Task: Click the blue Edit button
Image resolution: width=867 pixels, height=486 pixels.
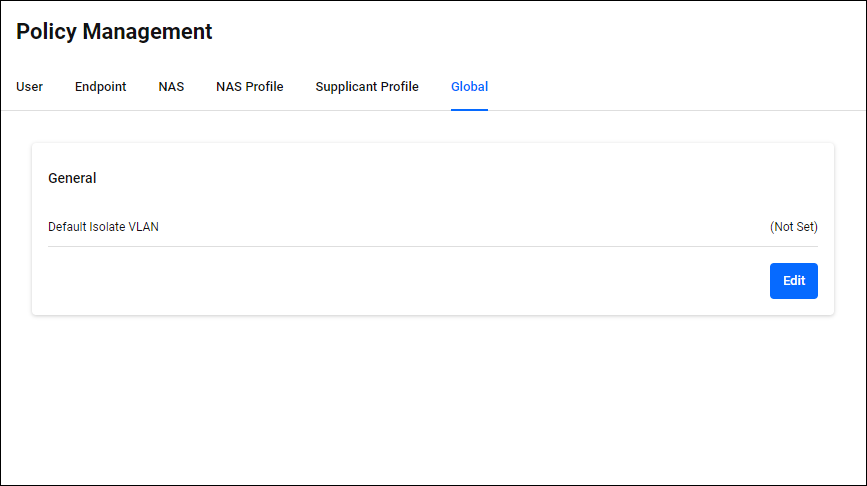Action: tap(793, 281)
